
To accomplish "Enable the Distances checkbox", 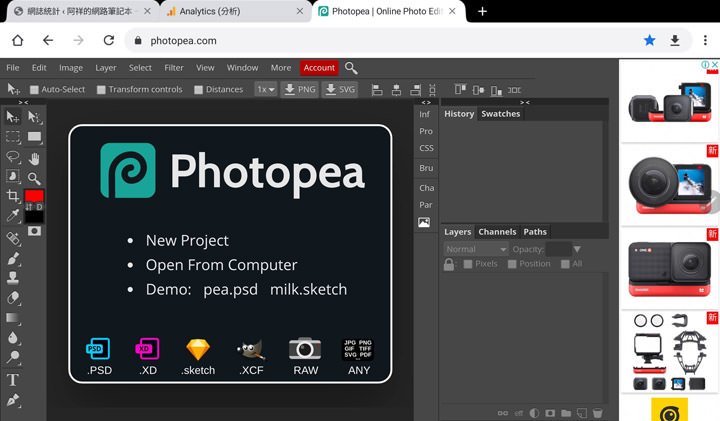I will point(198,90).
